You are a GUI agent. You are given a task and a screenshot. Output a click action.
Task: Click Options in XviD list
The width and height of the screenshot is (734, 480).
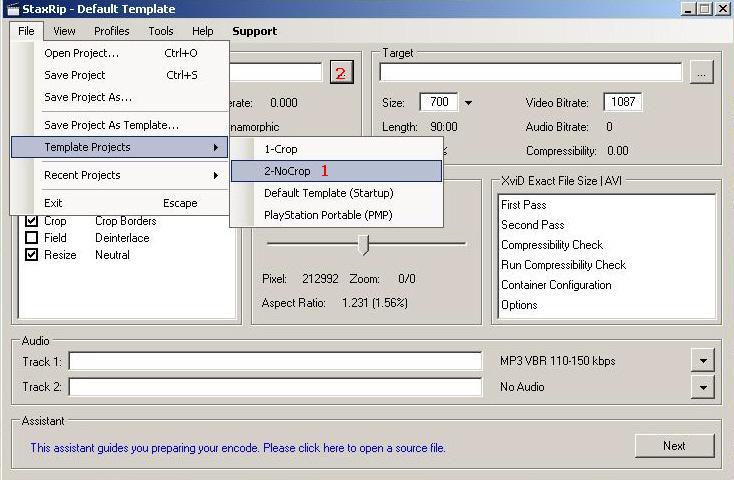(519, 305)
